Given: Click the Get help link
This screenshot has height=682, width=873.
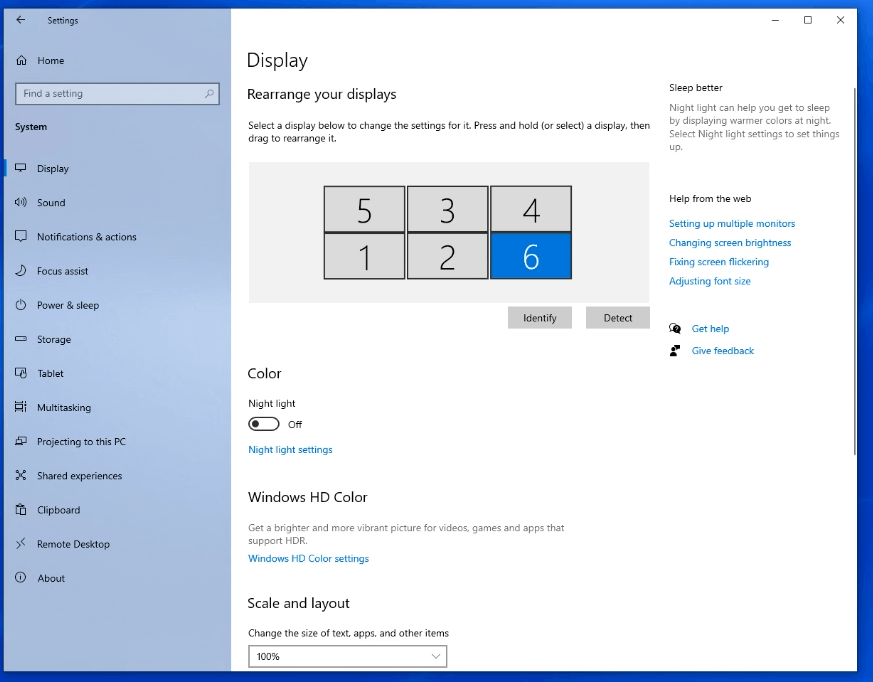Looking at the screenshot, I should [x=710, y=328].
